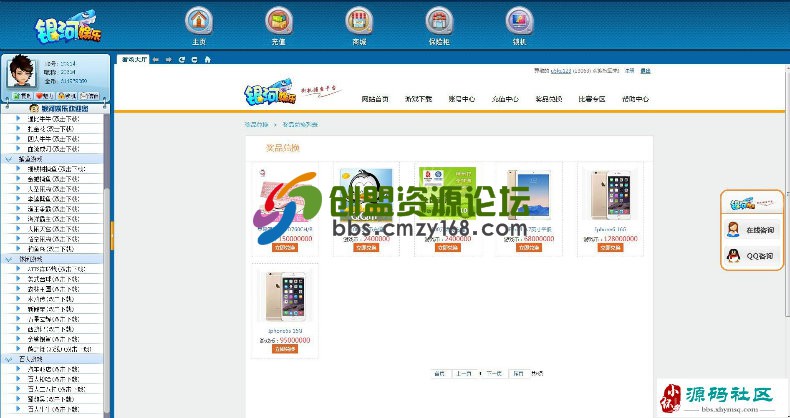Select the 游戏大厅 tab
790x418 pixels.
(x=133, y=59)
